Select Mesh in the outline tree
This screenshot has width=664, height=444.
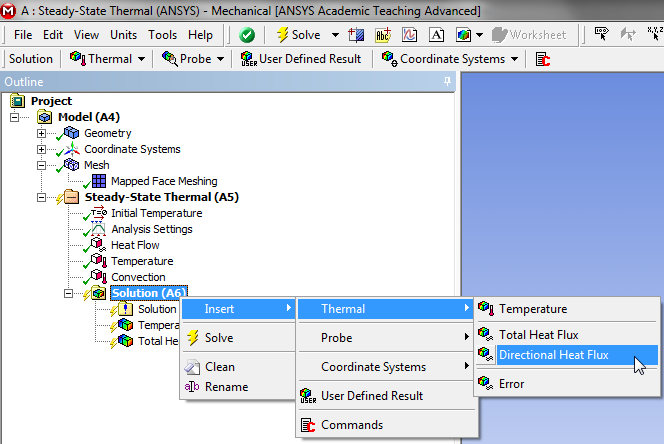pos(97,165)
